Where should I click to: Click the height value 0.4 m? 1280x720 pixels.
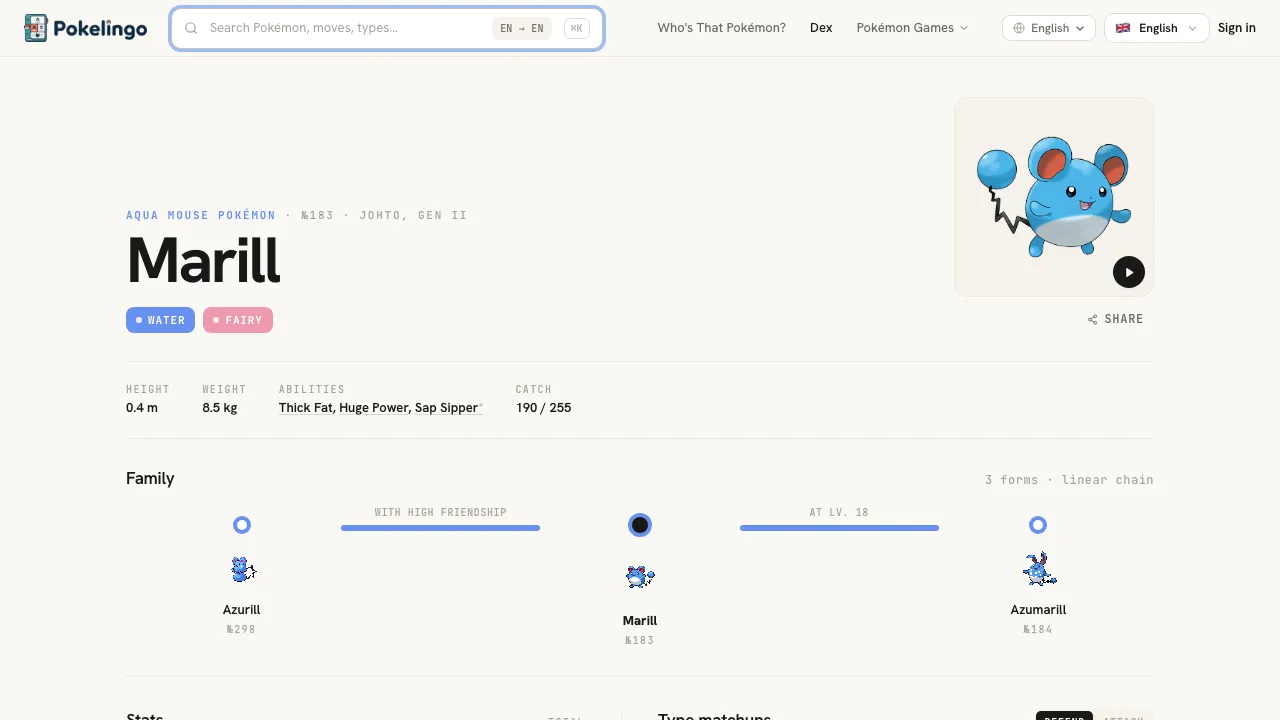pyautogui.click(x=142, y=408)
